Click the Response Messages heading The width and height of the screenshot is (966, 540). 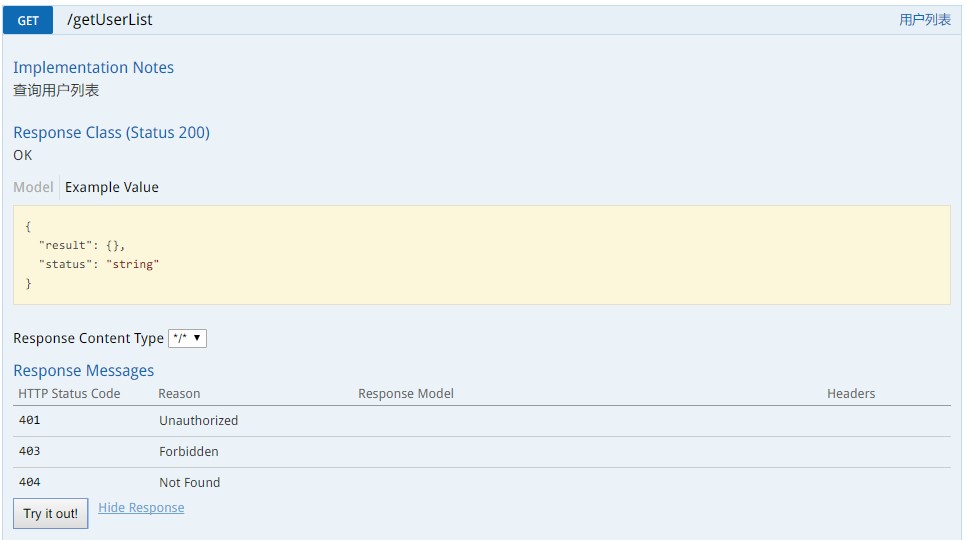(84, 371)
